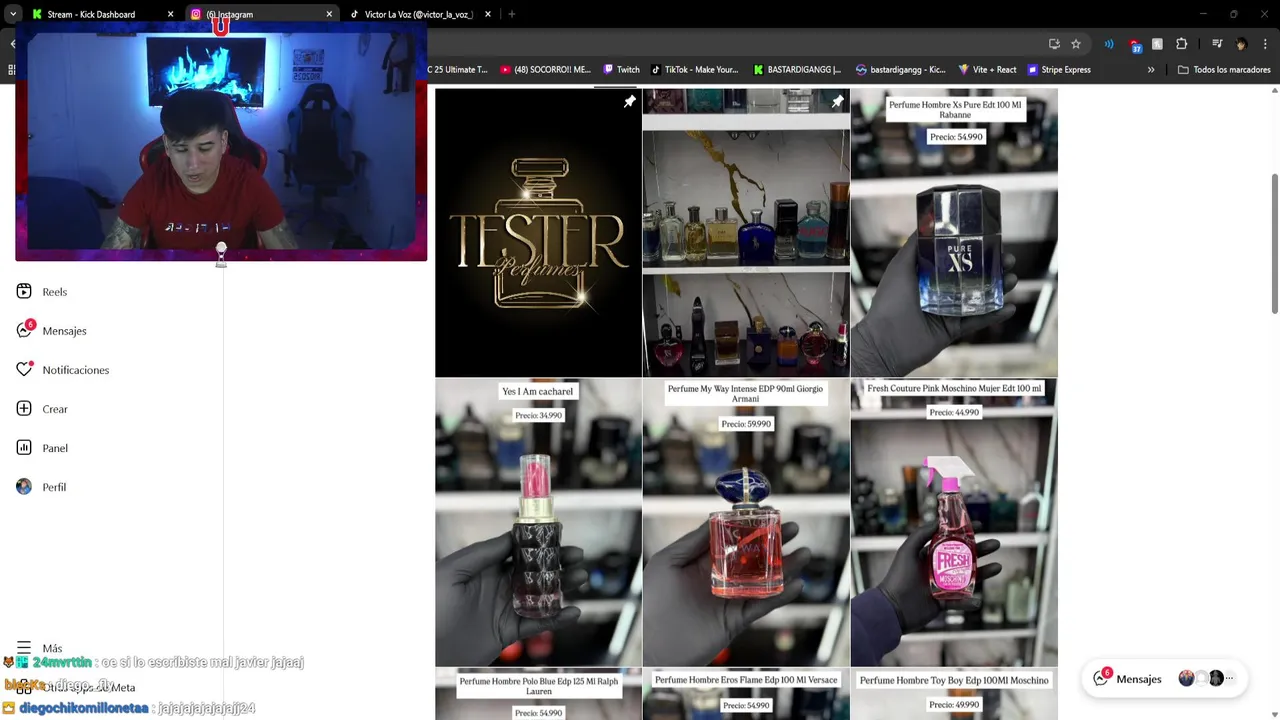The height and width of the screenshot is (720, 1280).
Task: Open the Notificaciones heart icon
Action: [24, 370]
